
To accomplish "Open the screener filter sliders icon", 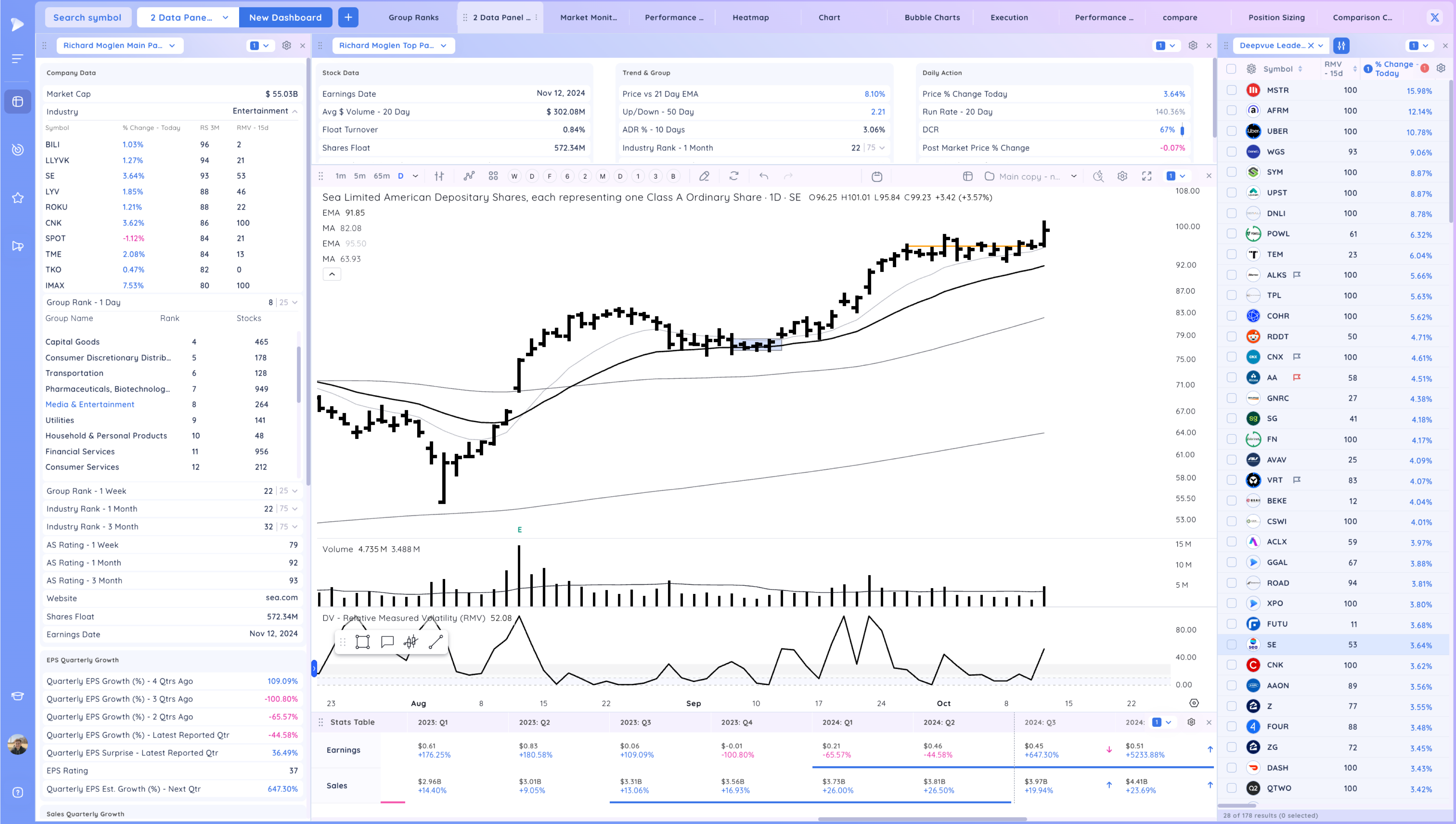I will click(1341, 45).
